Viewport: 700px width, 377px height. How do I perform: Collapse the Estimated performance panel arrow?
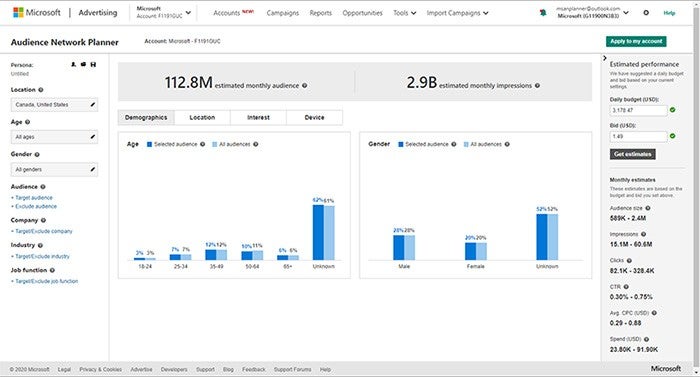click(x=604, y=58)
